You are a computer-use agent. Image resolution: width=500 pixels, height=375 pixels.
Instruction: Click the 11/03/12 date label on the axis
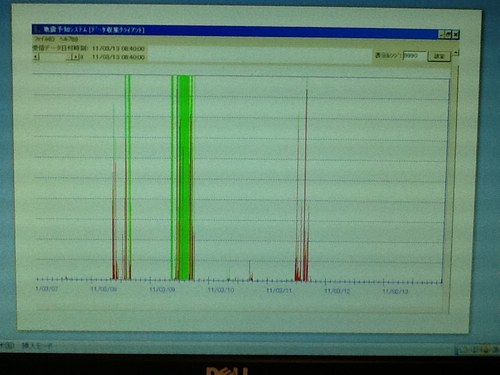(x=337, y=291)
